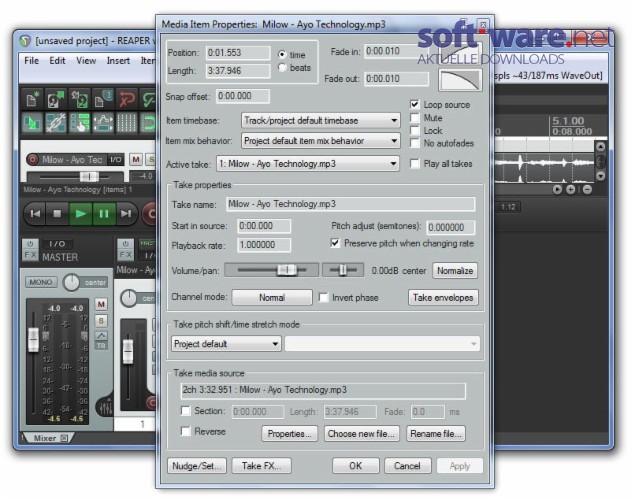The height and width of the screenshot is (500, 635).
Task: Open the Insert menu in REAPER
Action: click(118, 61)
